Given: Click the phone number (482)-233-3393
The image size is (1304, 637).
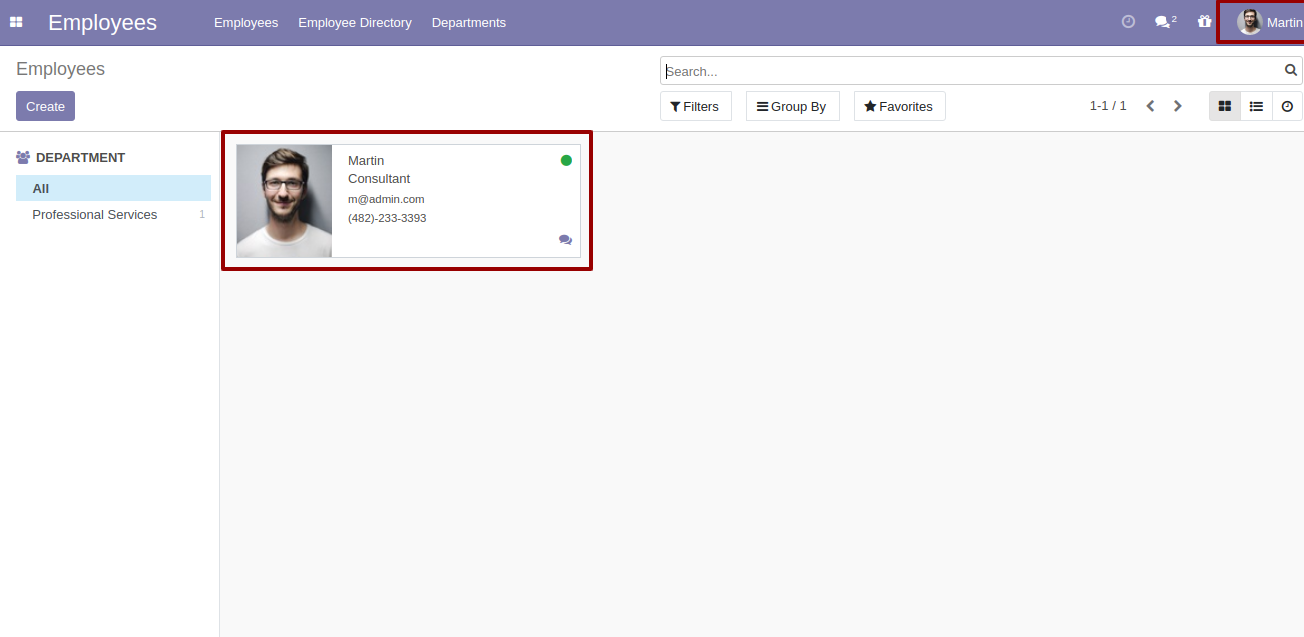Looking at the screenshot, I should tap(387, 218).
